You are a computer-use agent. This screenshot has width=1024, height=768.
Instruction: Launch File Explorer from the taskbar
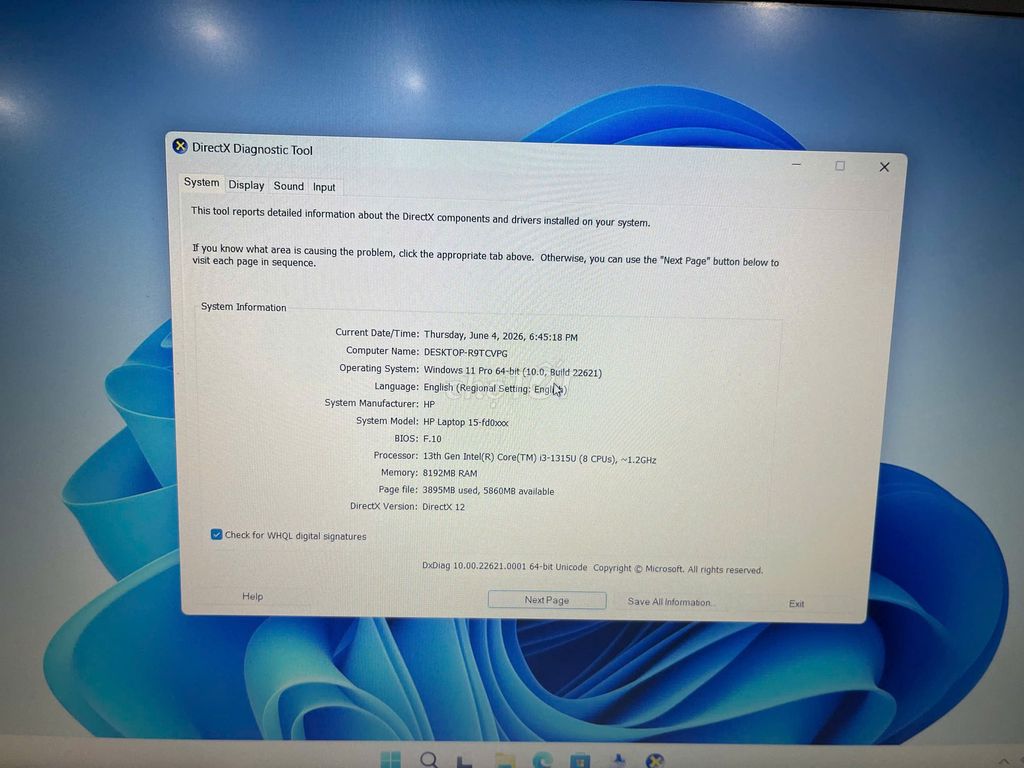[x=504, y=761]
